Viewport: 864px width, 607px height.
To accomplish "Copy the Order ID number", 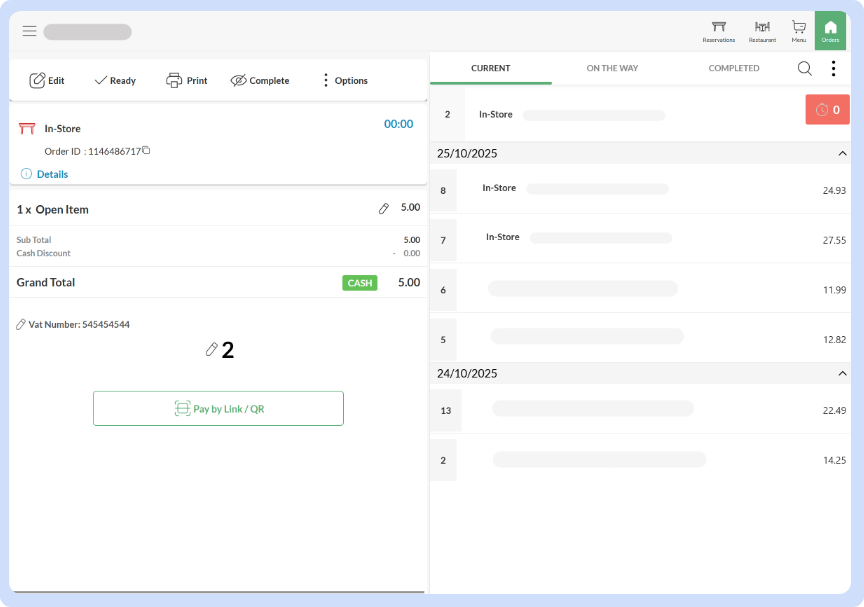I will coord(146,151).
